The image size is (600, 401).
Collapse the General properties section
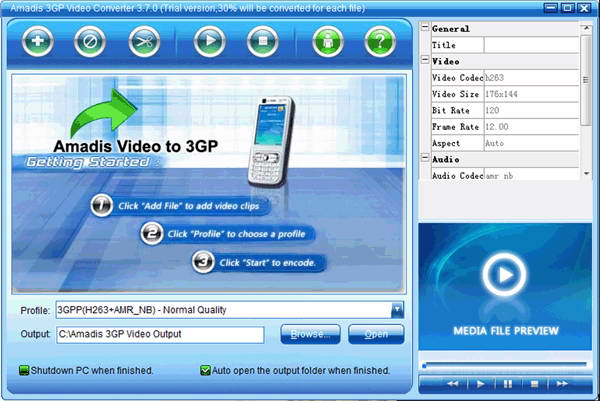pos(425,27)
